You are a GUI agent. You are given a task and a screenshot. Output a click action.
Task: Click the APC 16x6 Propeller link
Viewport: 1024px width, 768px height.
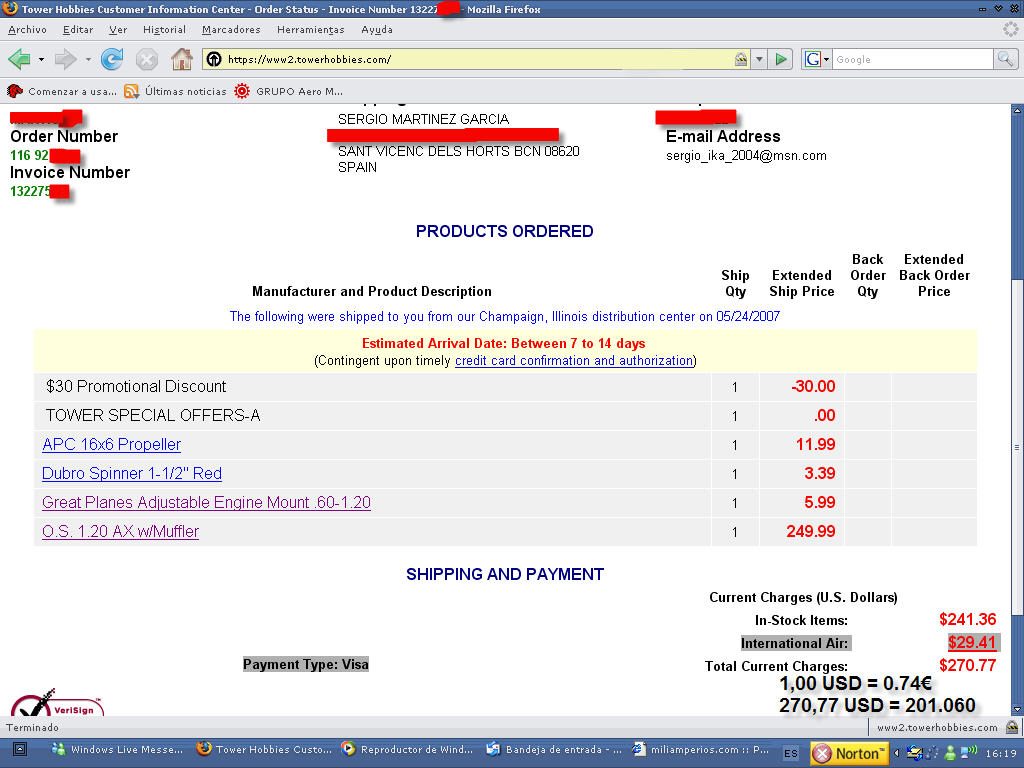tap(111, 445)
